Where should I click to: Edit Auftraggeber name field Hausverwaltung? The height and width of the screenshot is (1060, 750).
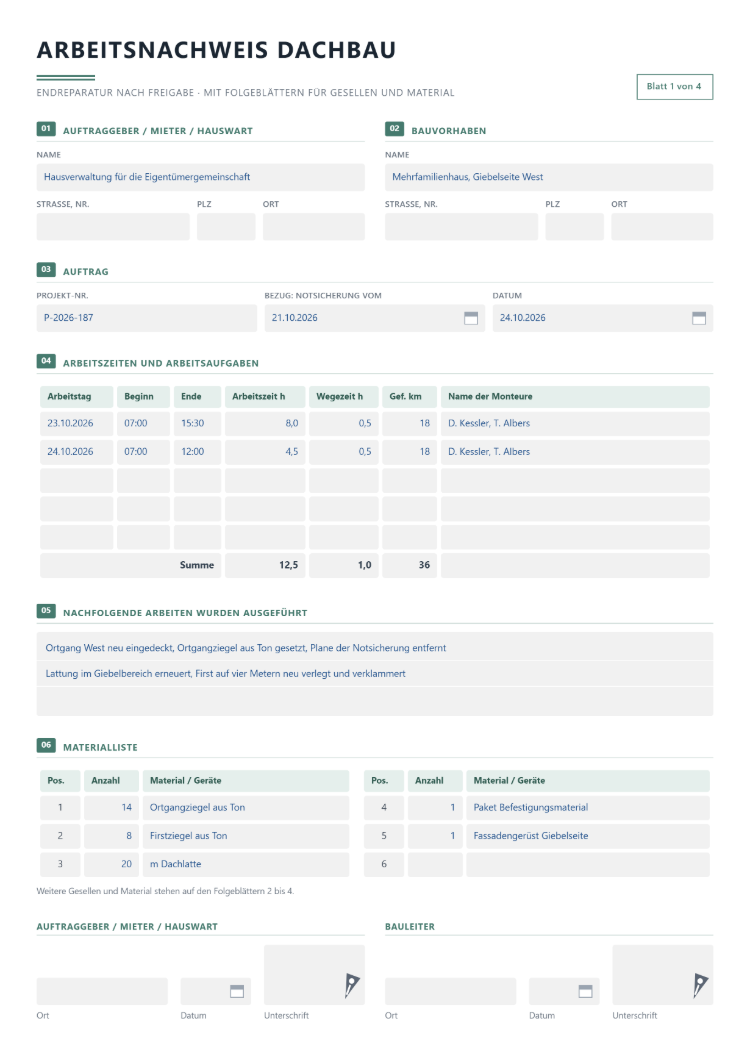tap(200, 177)
